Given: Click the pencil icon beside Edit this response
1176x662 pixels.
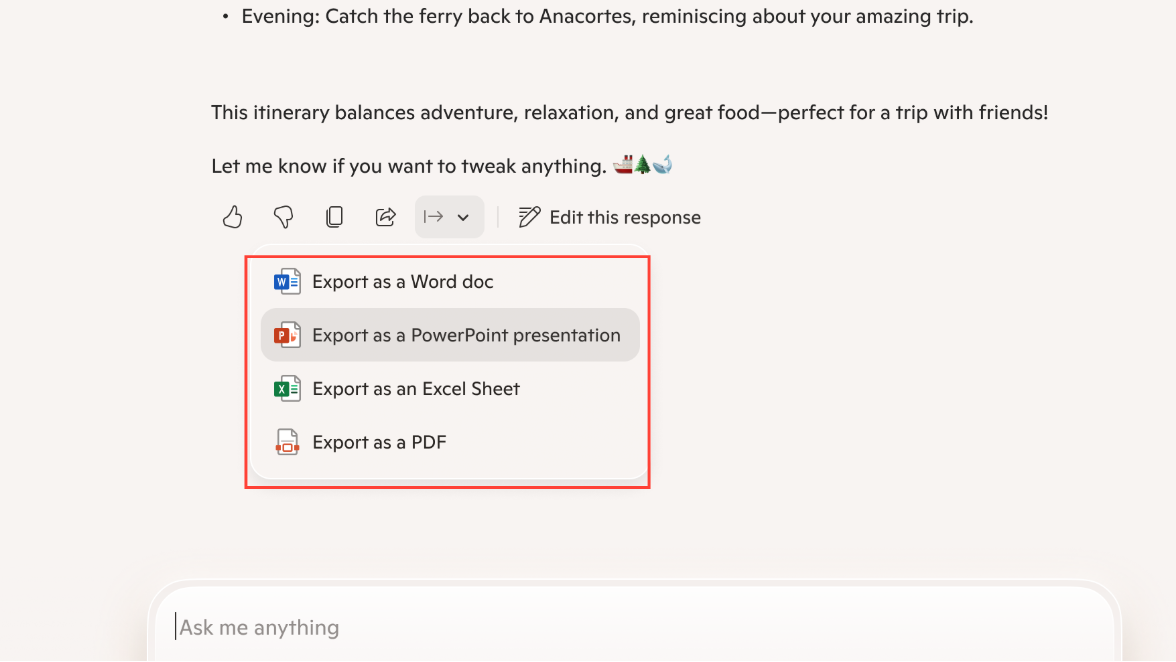Looking at the screenshot, I should coord(530,217).
